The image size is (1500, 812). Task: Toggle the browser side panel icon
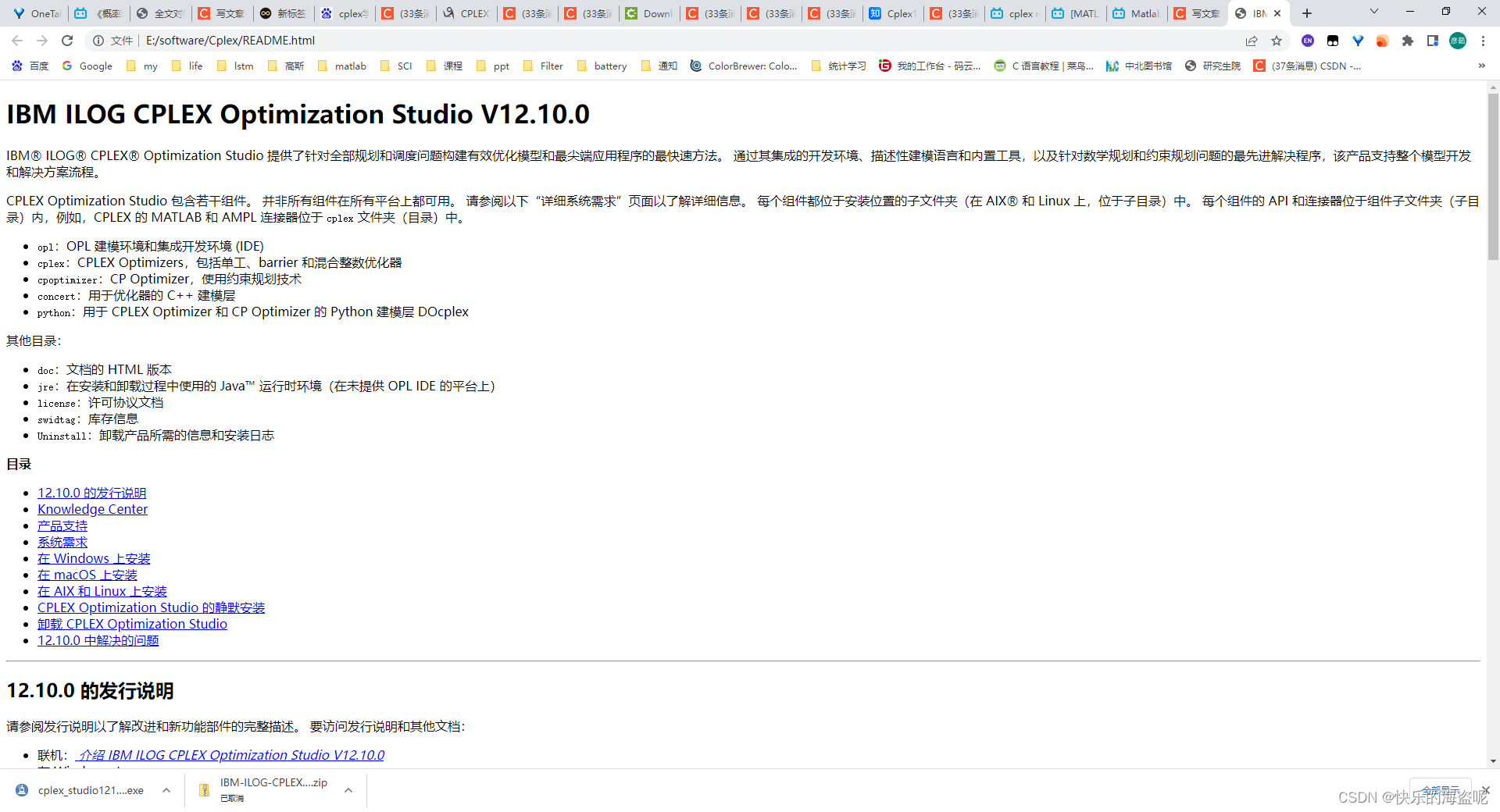[x=1433, y=41]
